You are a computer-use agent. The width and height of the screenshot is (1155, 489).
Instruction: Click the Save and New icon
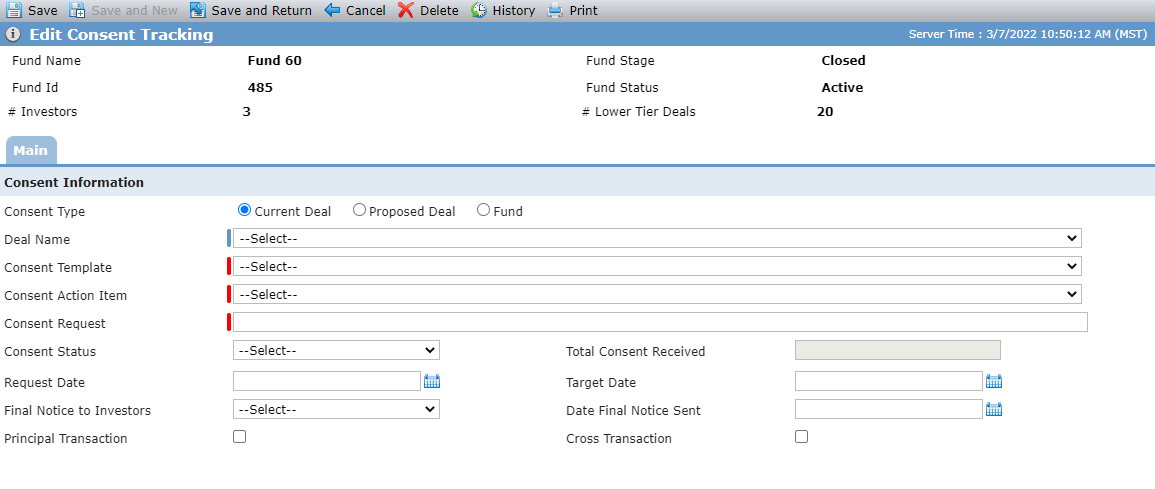(77, 10)
